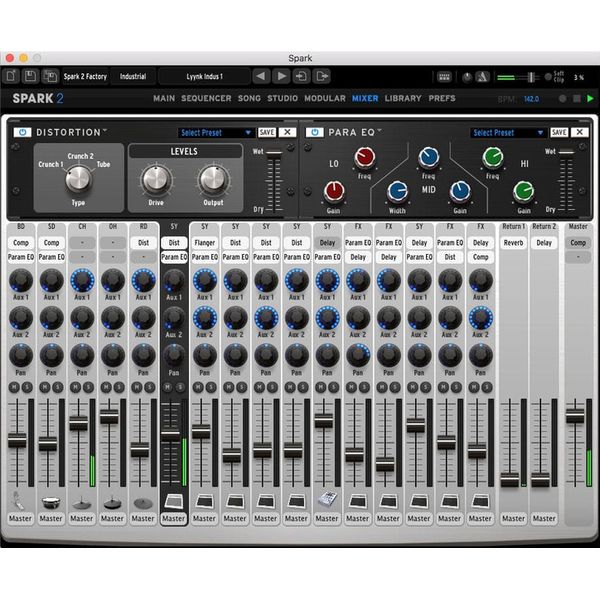This screenshot has height=600, width=600.
Task: Open BD channel Master output selector
Action: pos(20,518)
